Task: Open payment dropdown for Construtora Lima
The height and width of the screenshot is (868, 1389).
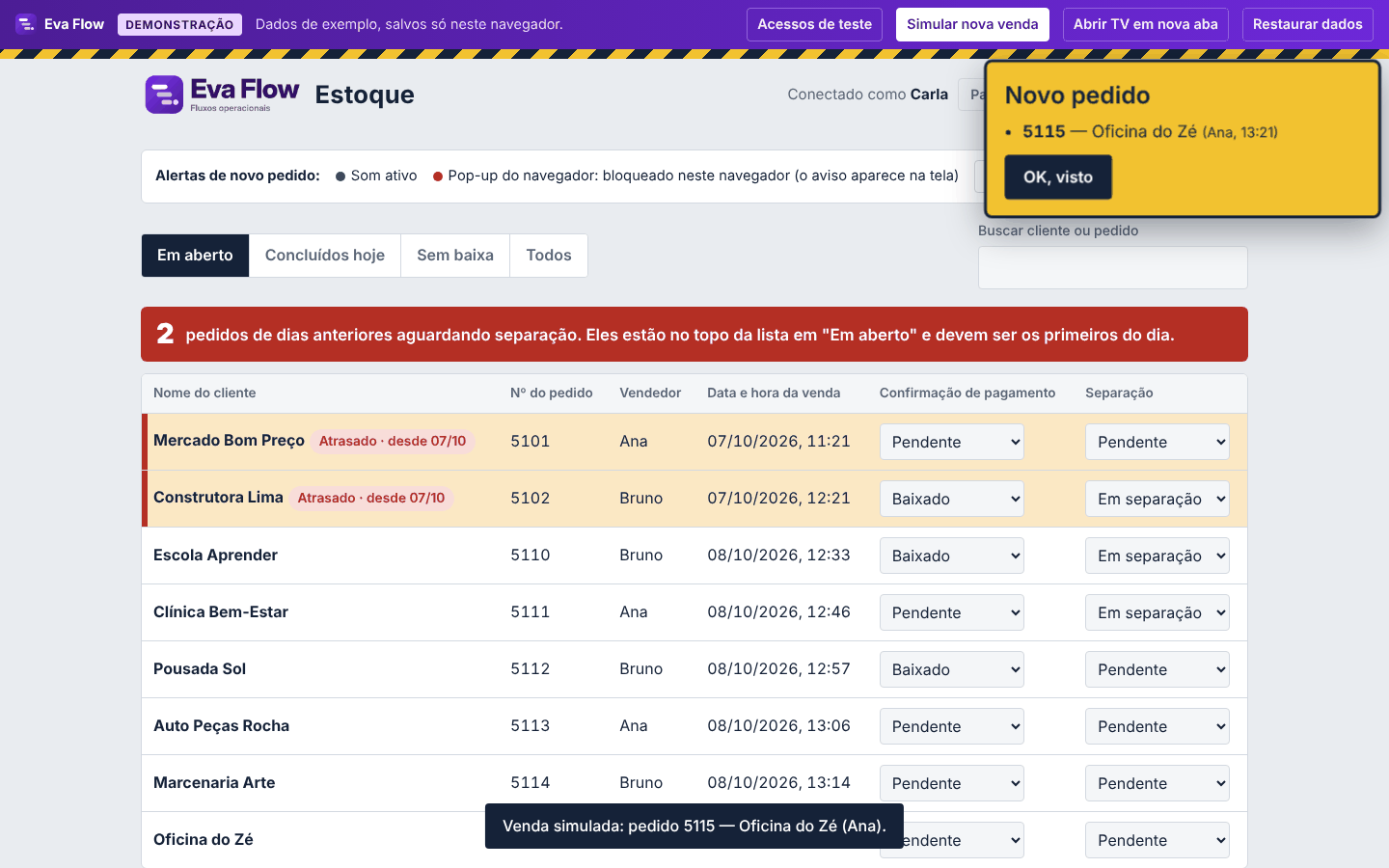Action: (x=952, y=499)
